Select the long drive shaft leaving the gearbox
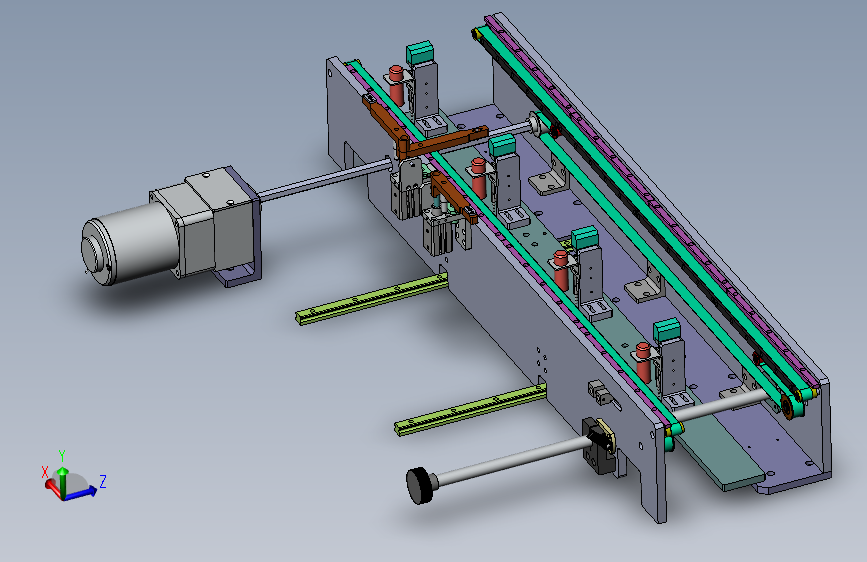This screenshot has height=562, width=867. [323, 178]
